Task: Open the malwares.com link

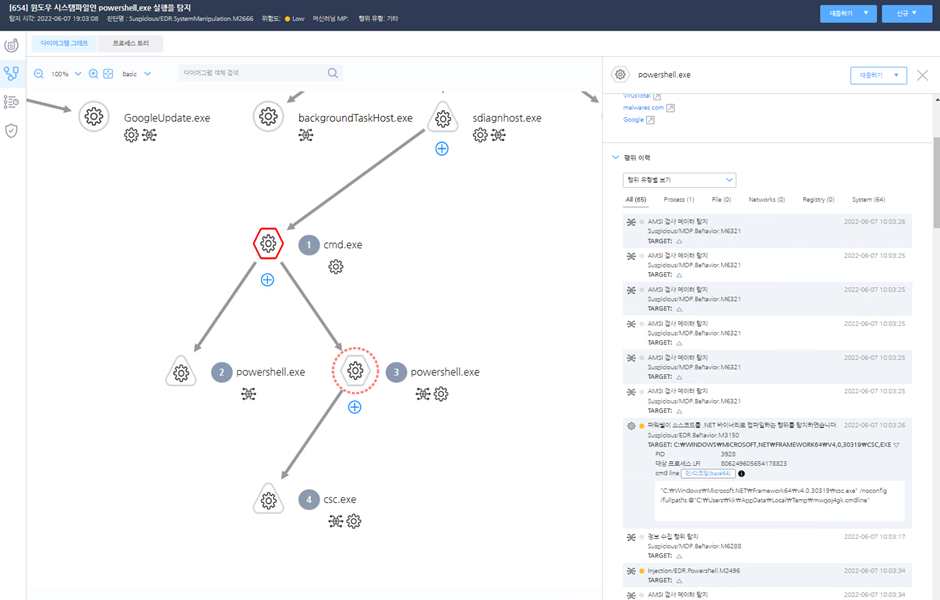Action: (x=643, y=108)
